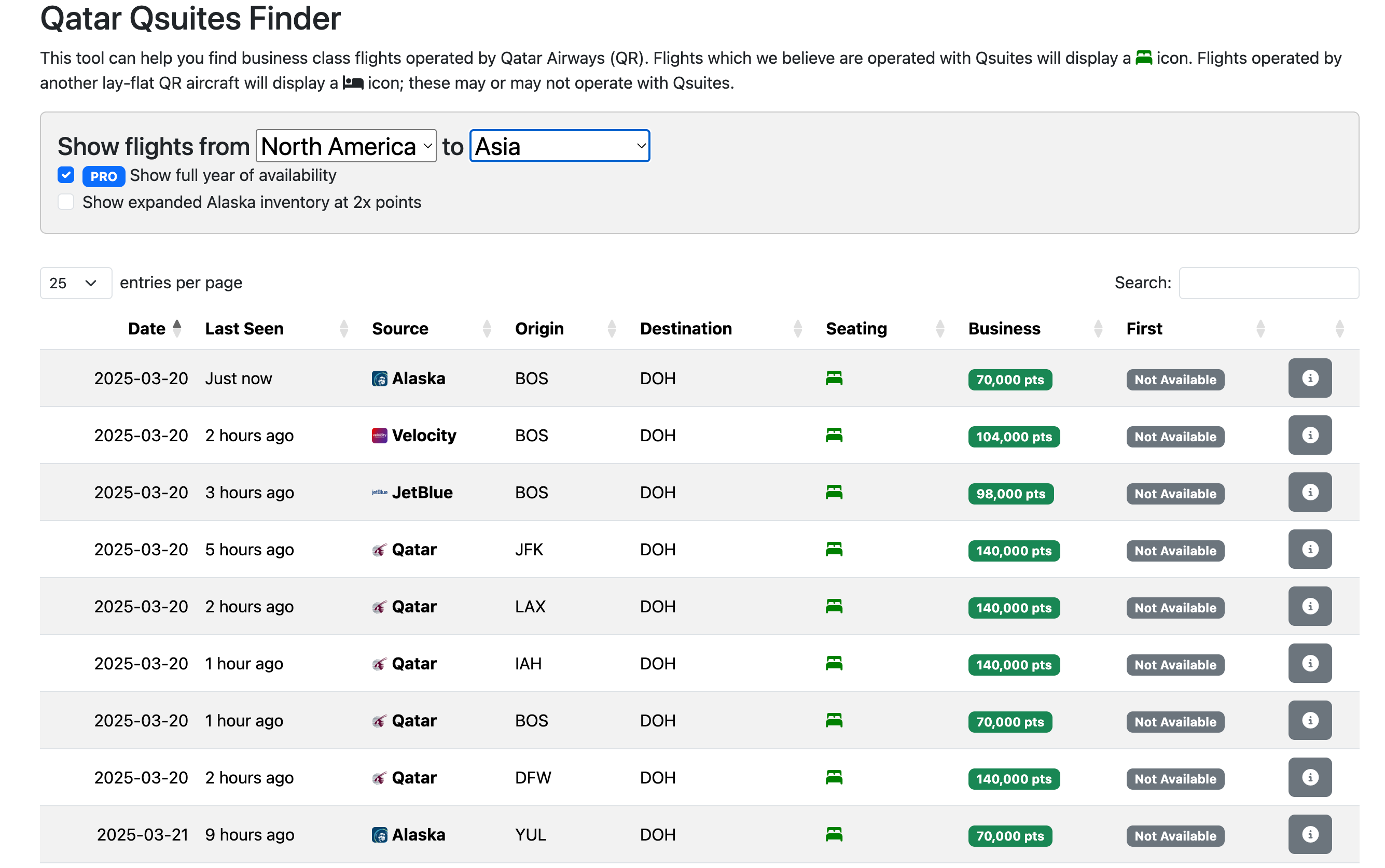Open info for Qatar DFW flight
Viewport: 1385px width, 868px height.
click(x=1309, y=777)
